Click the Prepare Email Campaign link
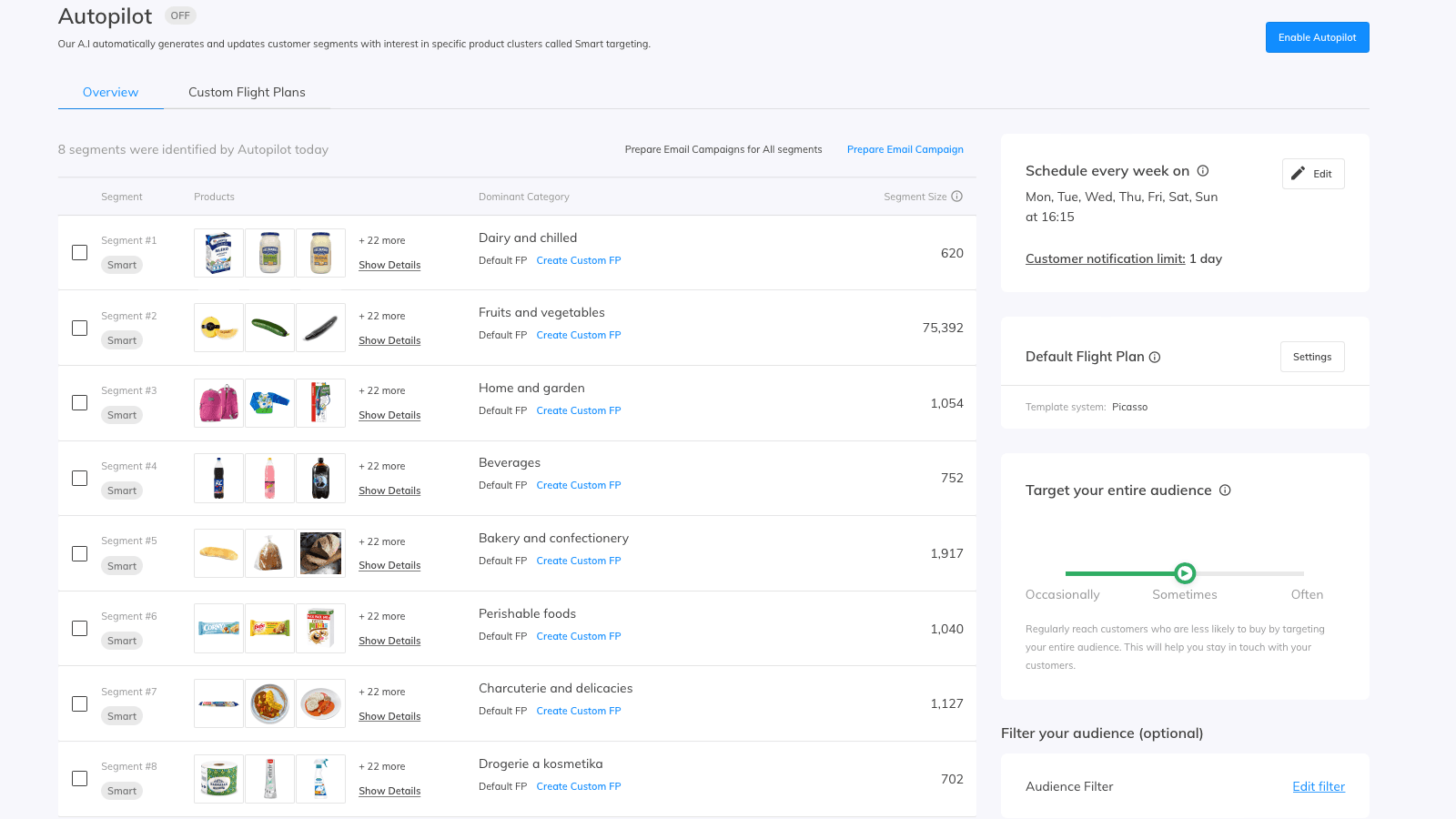This screenshot has width=1456, height=819. click(905, 148)
